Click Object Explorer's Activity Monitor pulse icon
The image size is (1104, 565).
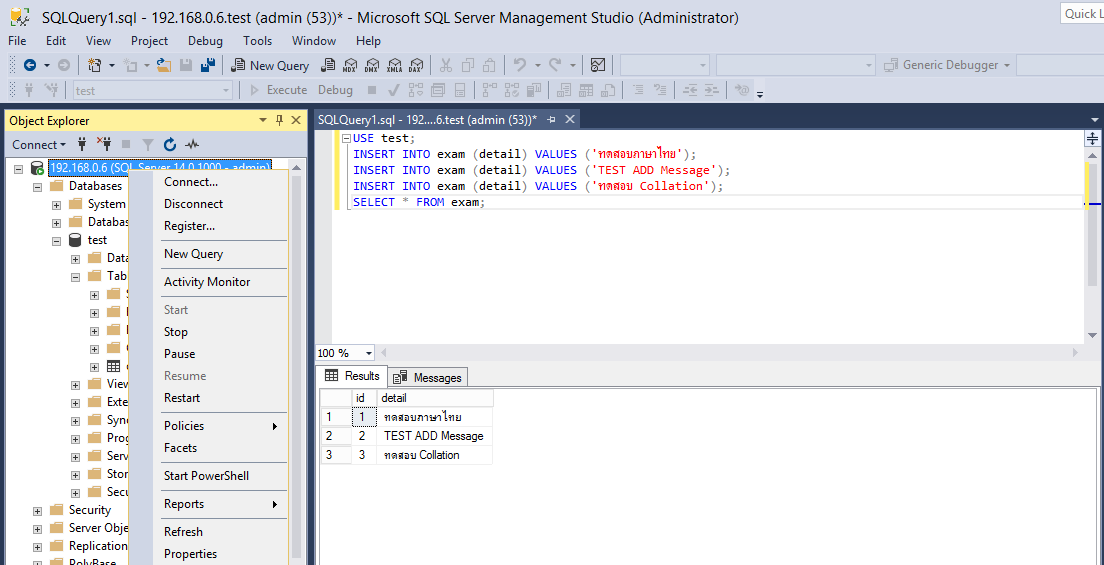point(192,144)
